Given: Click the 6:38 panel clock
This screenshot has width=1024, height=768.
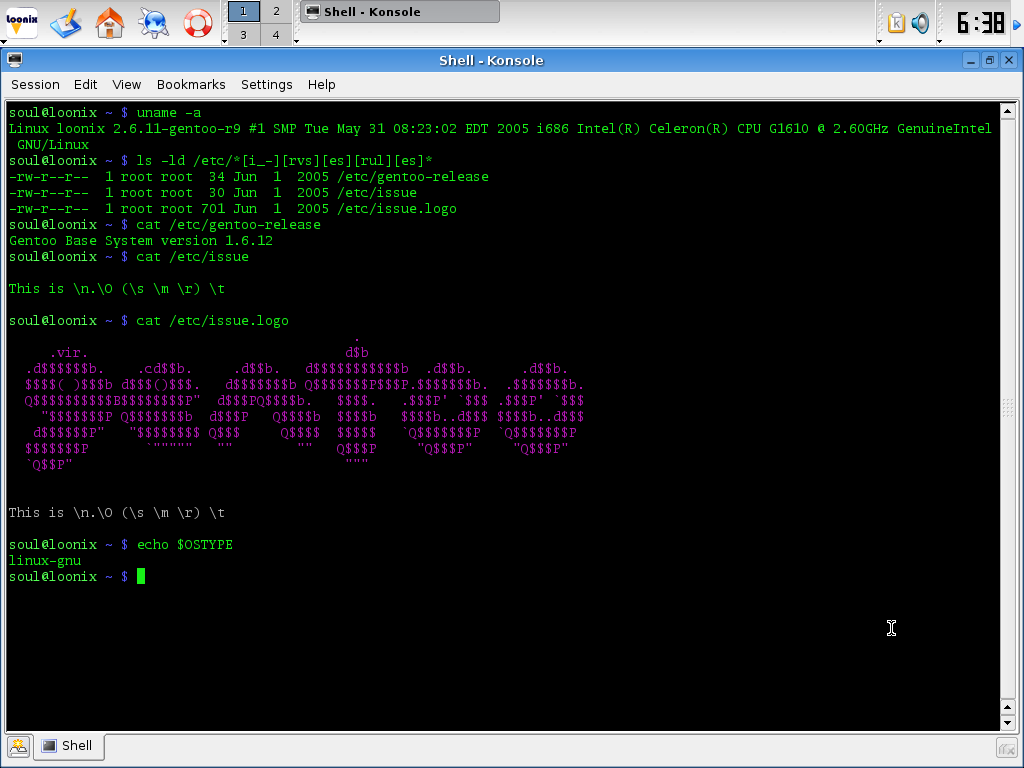Looking at the screenshot, I should [x=980, y=23].
